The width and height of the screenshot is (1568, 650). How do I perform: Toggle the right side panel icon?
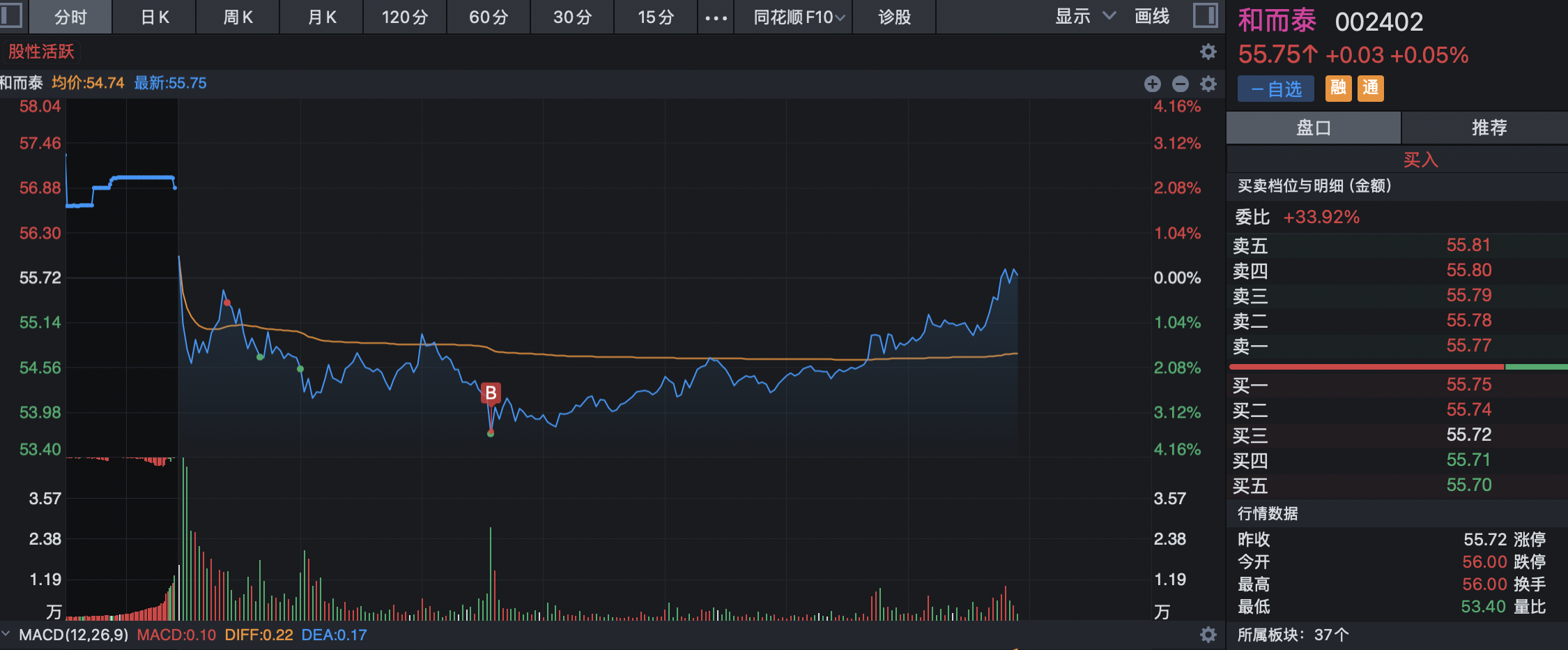point(1205,15)
